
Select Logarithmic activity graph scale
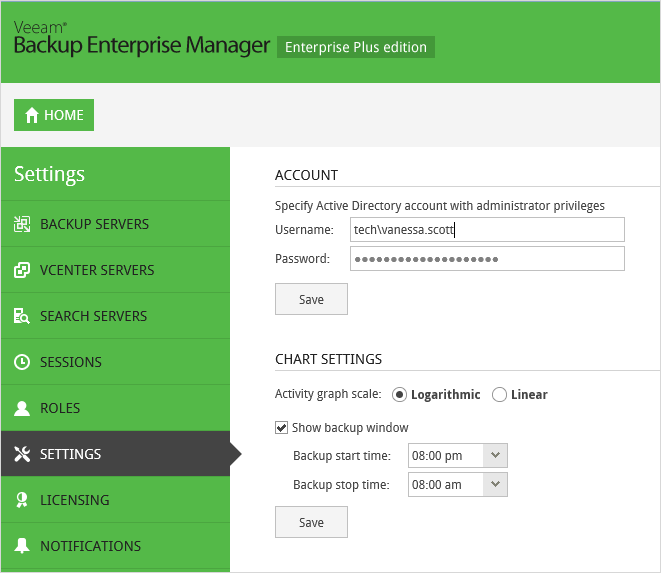pos(399,395)
